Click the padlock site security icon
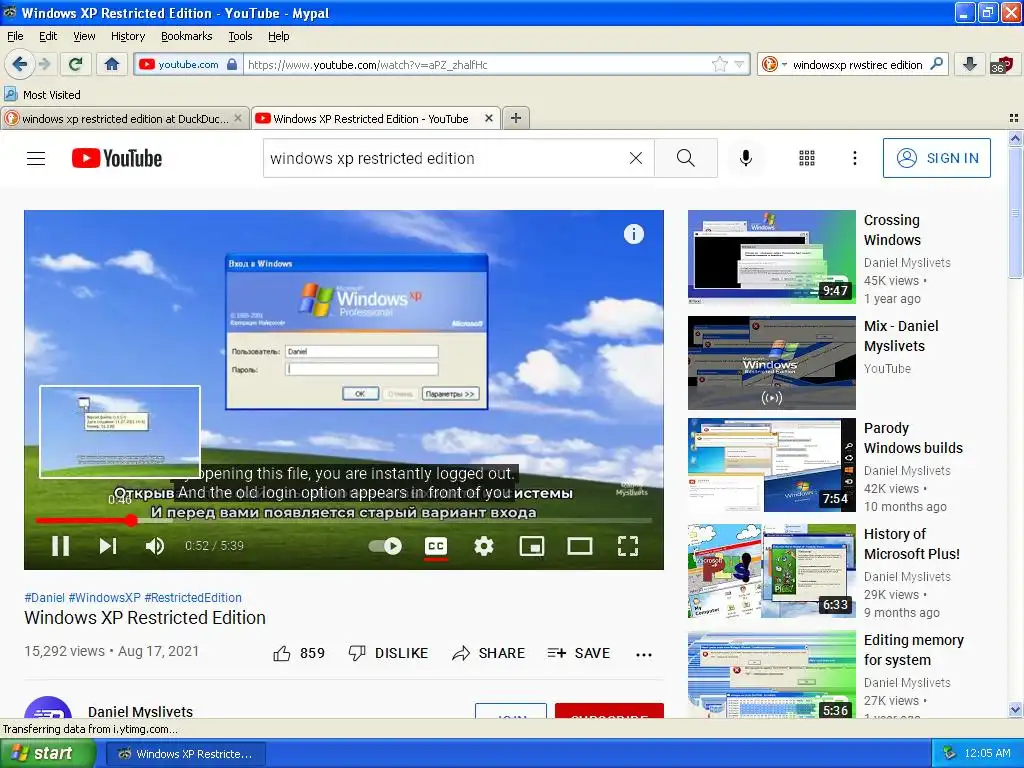 click(232, 64)
